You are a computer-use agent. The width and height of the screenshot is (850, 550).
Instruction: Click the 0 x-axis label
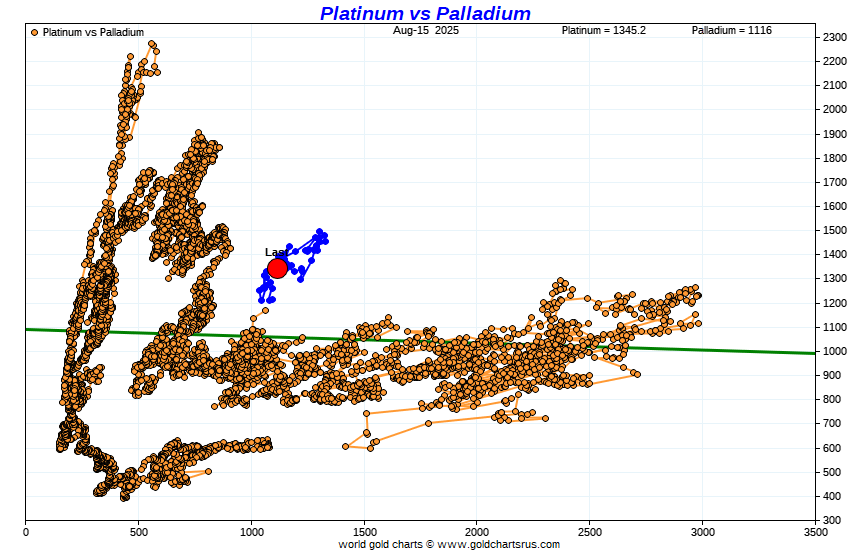(26, 532)
